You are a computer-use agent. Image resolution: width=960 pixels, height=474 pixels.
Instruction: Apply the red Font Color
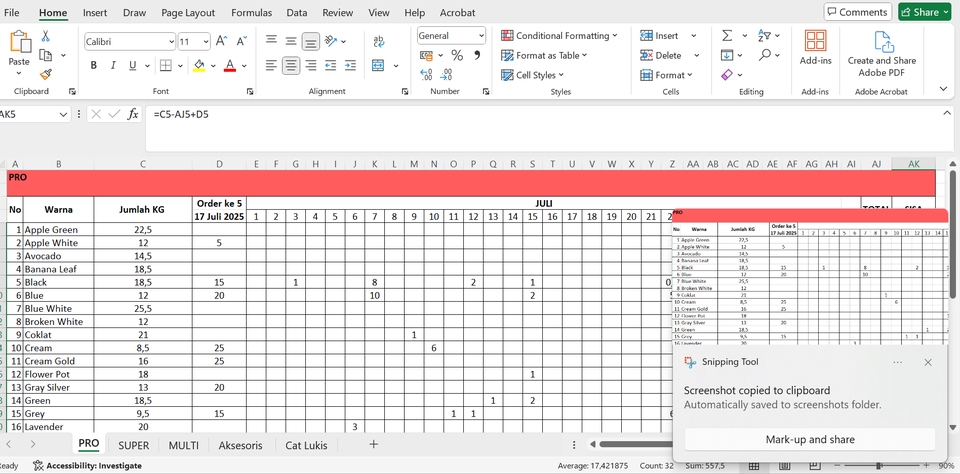coord(230,66)
